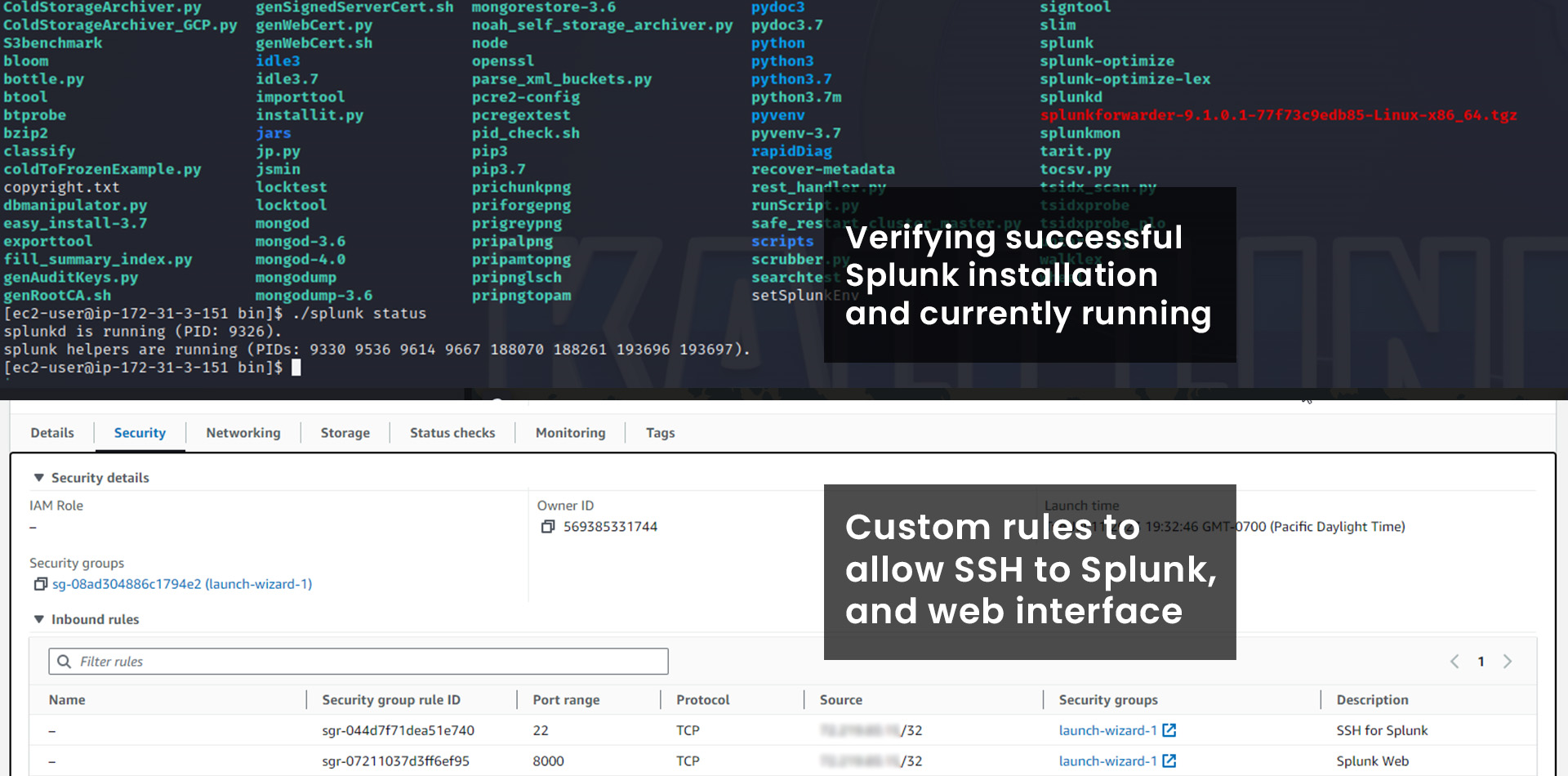This screenshot has width=1568, height=776.
Task: Click genRootCA.sh in terminal listing
Action: [57, 295]
